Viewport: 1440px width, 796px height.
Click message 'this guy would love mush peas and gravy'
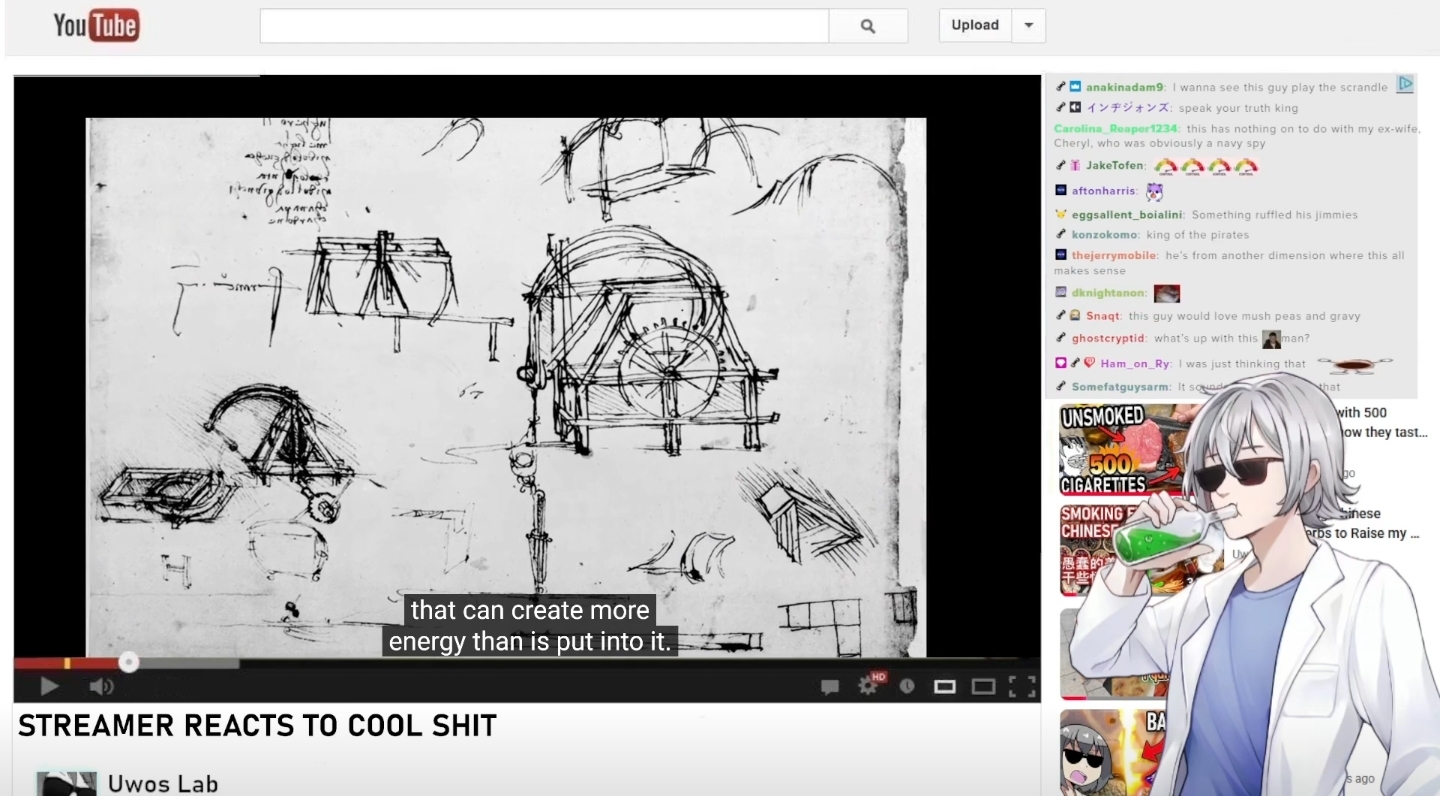(x=1245, y=316)
